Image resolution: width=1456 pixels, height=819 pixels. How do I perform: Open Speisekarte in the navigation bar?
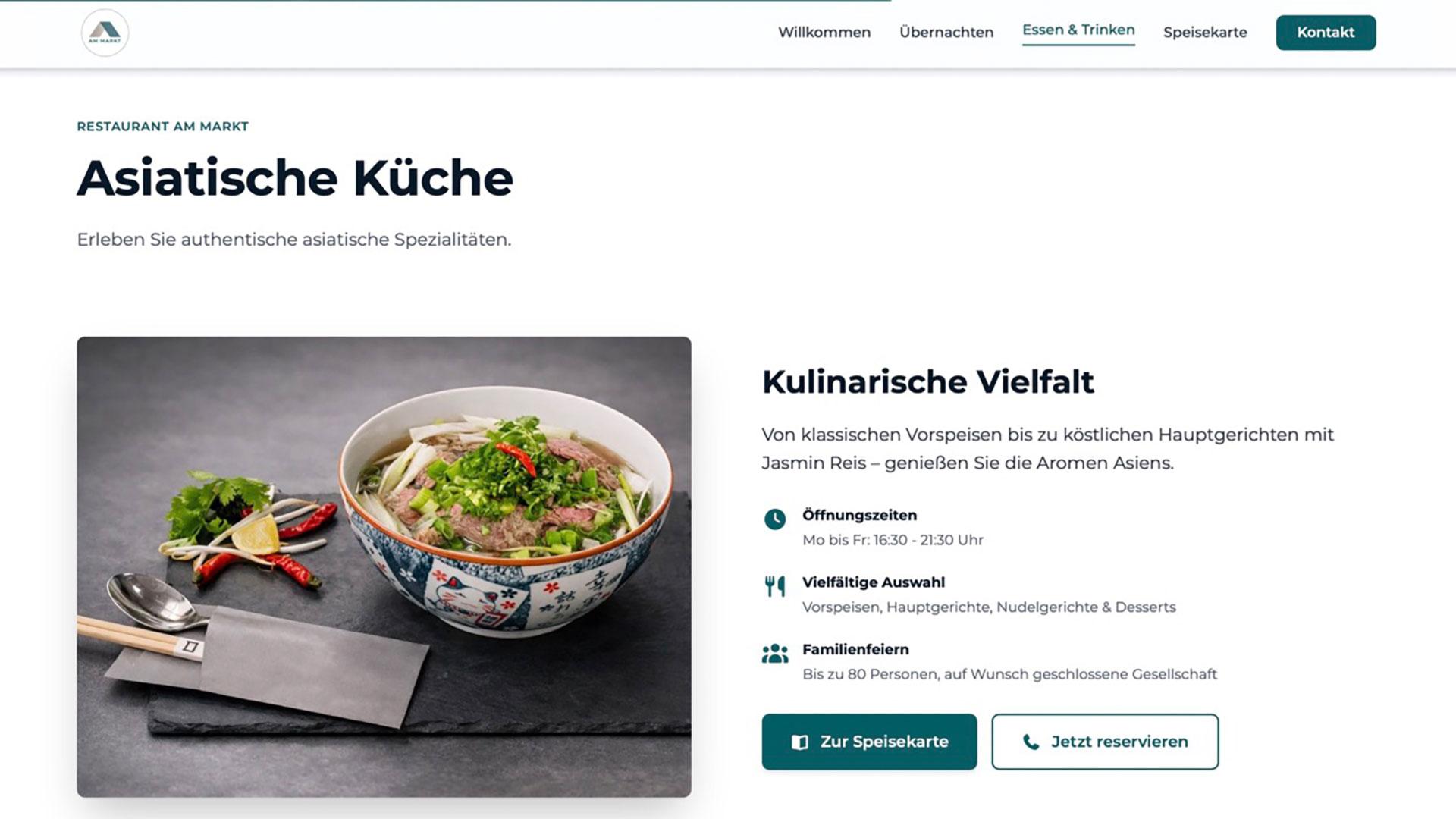[x=1205, y=33]
